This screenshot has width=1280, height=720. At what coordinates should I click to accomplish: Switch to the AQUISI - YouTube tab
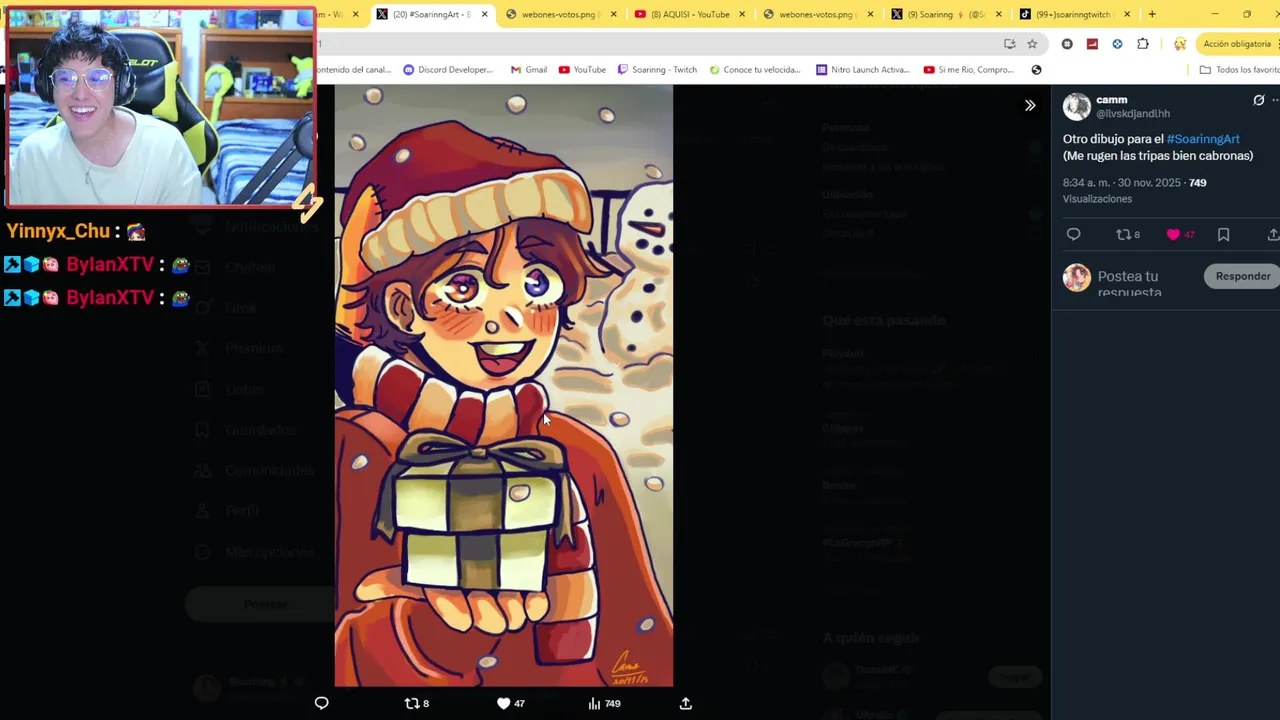pos(690,14)
